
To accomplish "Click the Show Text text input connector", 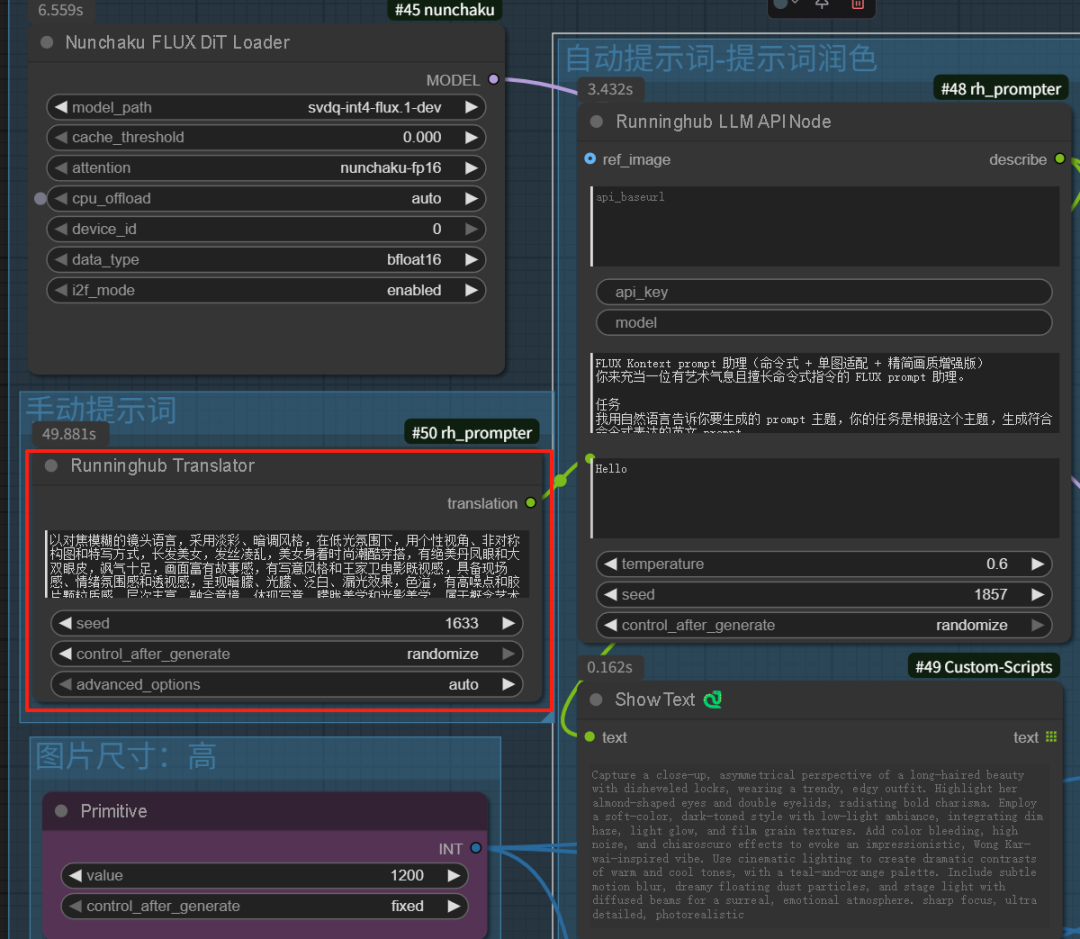I will [x=590, y=737].
